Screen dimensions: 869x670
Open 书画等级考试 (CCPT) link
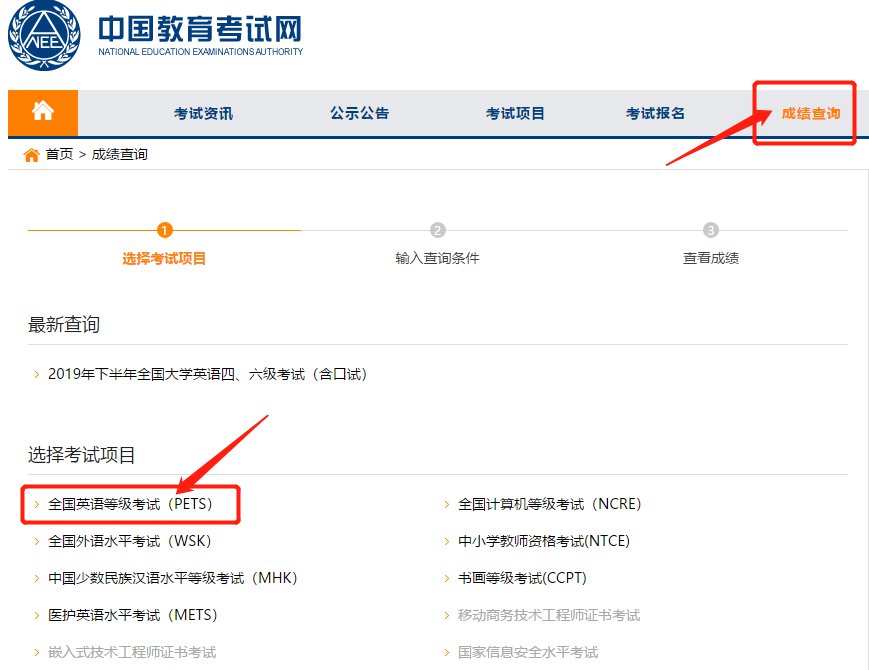pyautogui.click(x=522, y=578)
